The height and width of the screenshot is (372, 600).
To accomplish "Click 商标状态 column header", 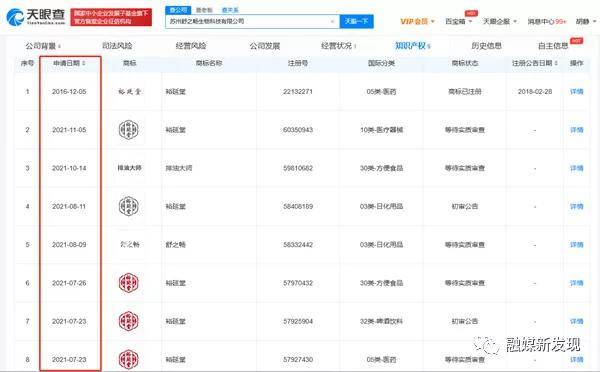I will pyautogui.click(x=465, y=63).
